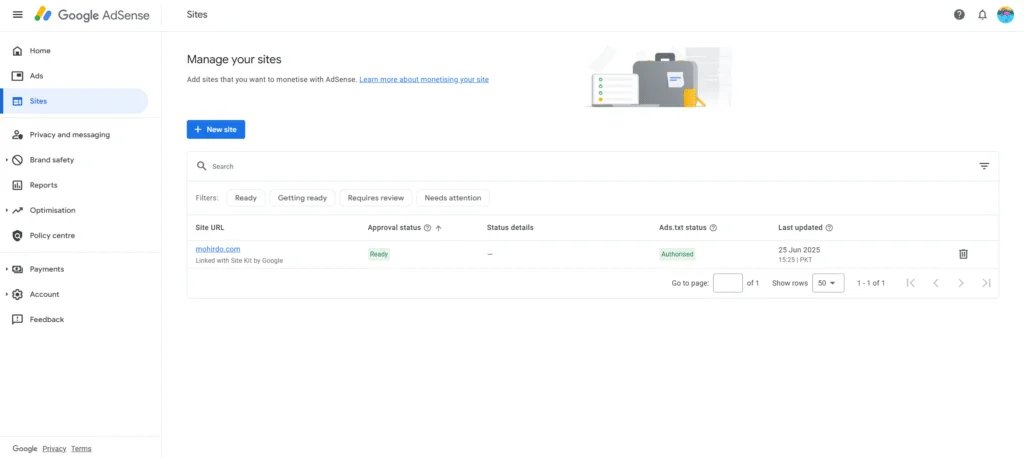
Task: Click the New site button
Action: tap(215, 130)
